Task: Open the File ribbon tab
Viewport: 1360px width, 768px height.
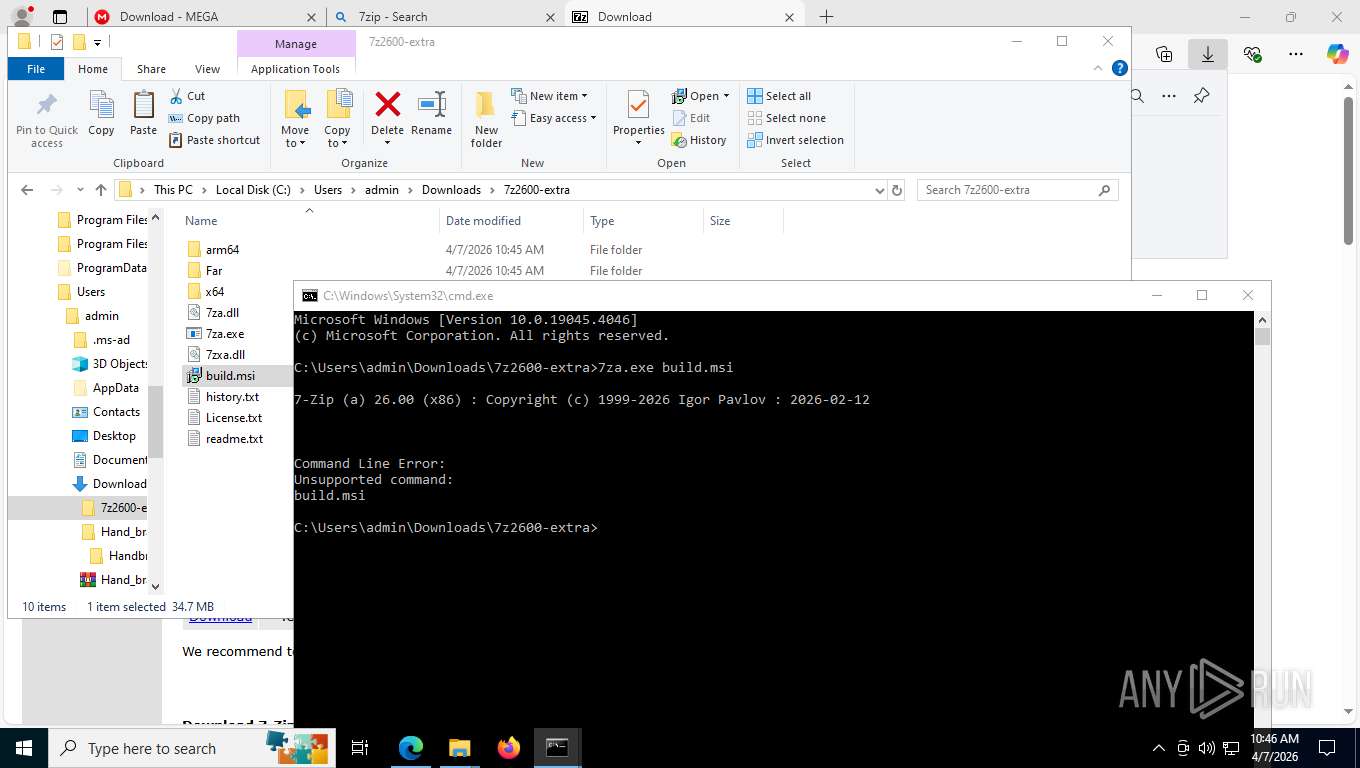Action: (x=36, y=69)
